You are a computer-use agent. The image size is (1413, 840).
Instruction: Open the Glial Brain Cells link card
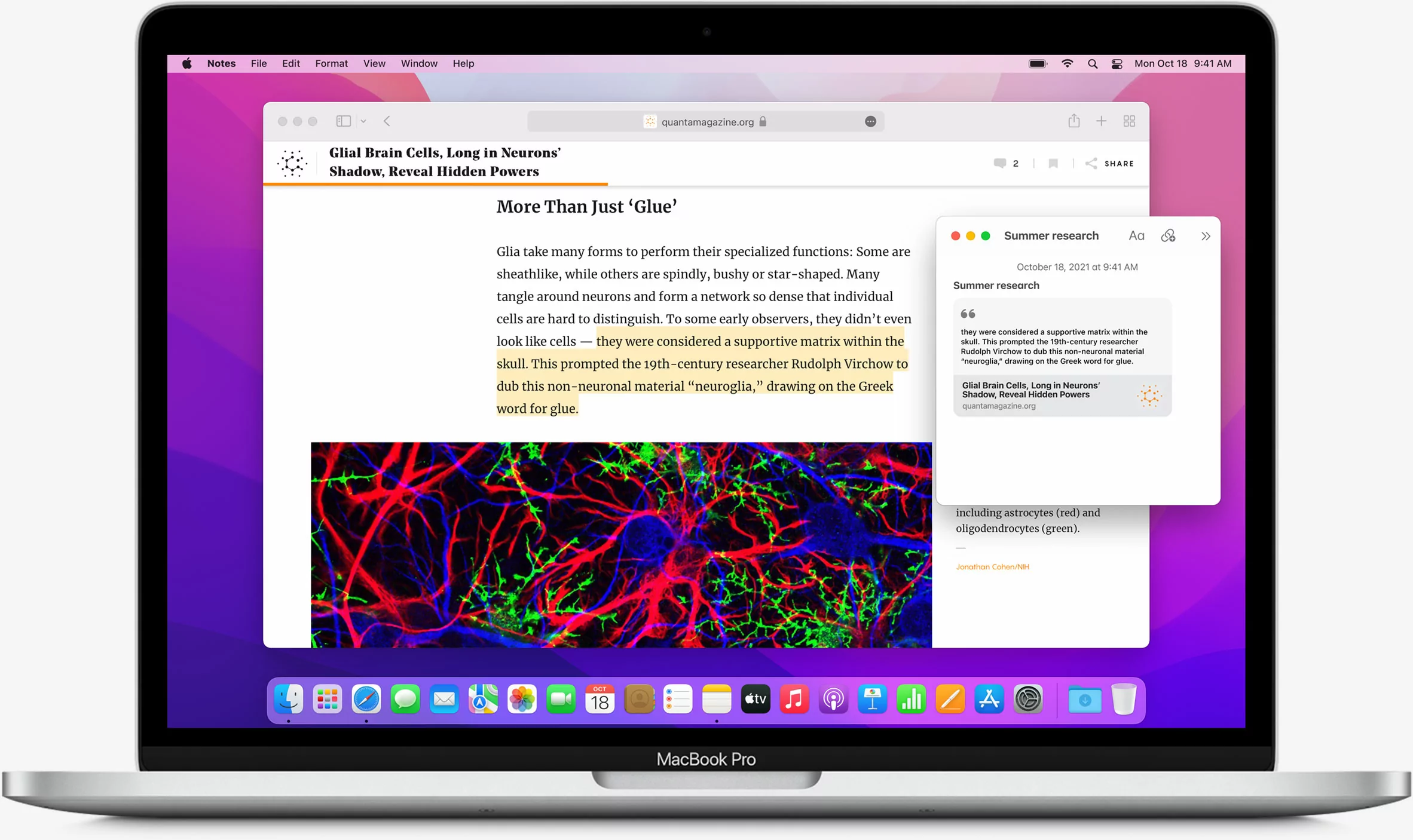point(1062,396)
